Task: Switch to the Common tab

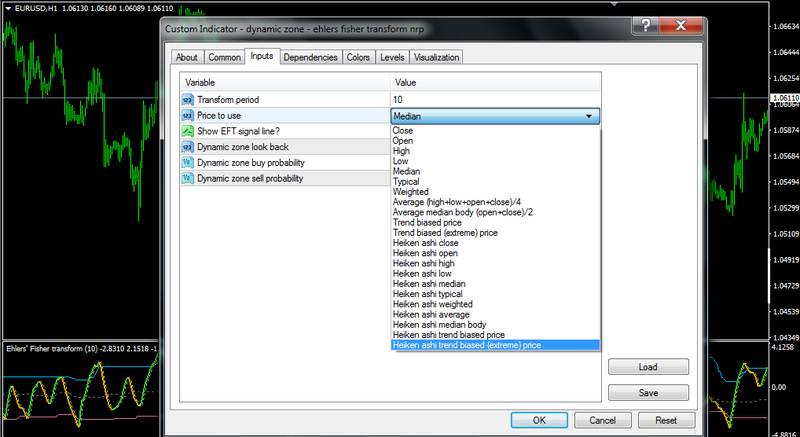Action: [x=224, y=57]
